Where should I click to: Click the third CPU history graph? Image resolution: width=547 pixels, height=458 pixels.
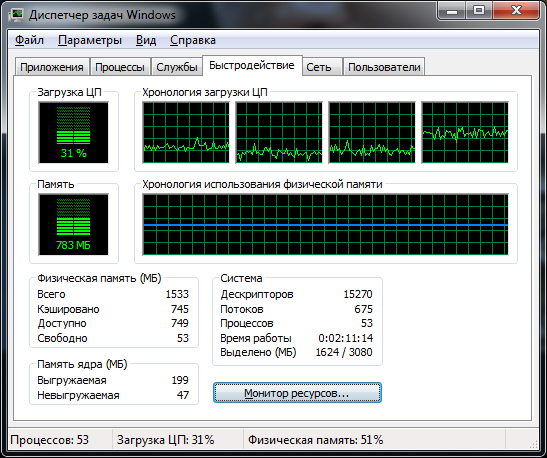pyautogui.click(x=372, y=133)
